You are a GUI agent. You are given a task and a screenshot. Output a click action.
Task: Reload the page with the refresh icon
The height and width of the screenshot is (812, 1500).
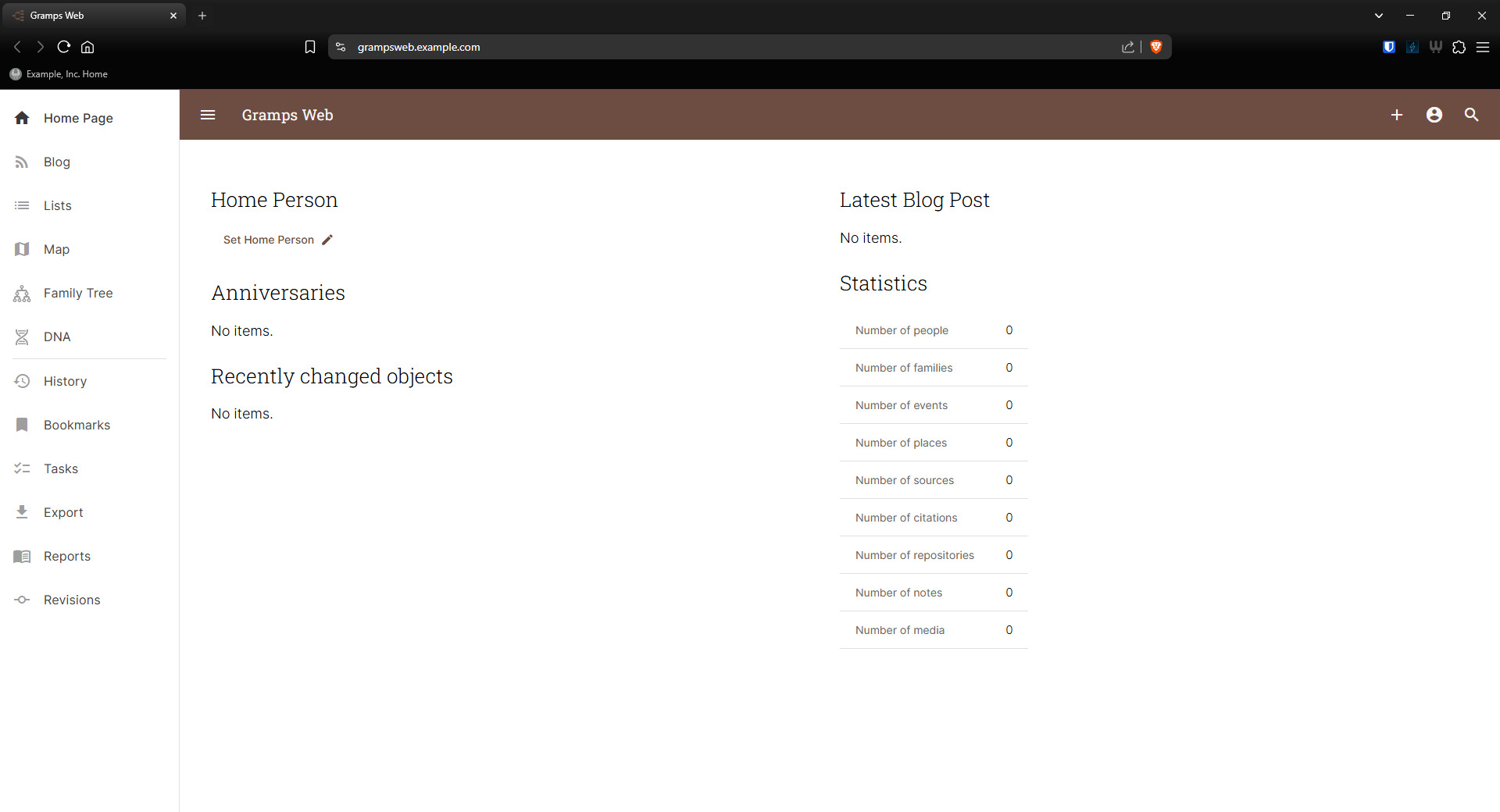pos(64,47)
